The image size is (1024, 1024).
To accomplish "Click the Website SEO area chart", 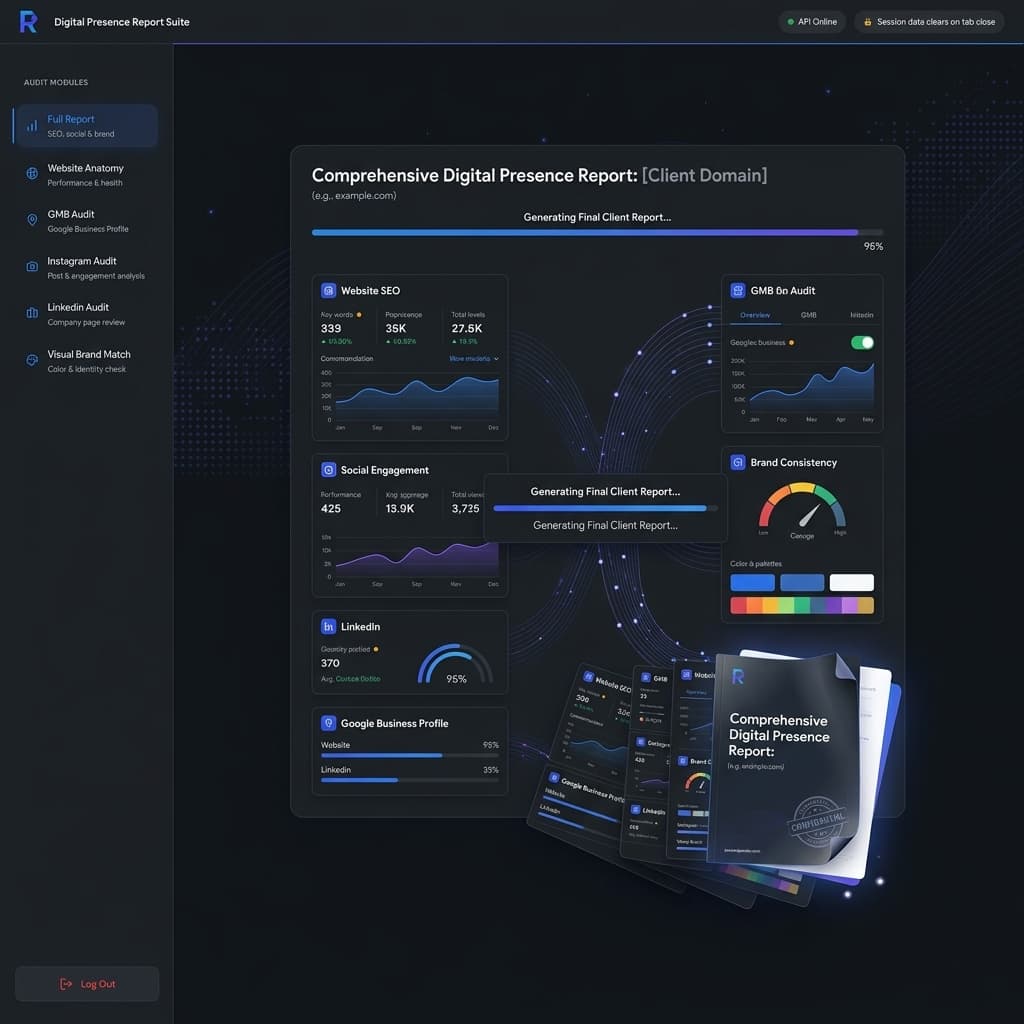I will (x=417, y=396).
